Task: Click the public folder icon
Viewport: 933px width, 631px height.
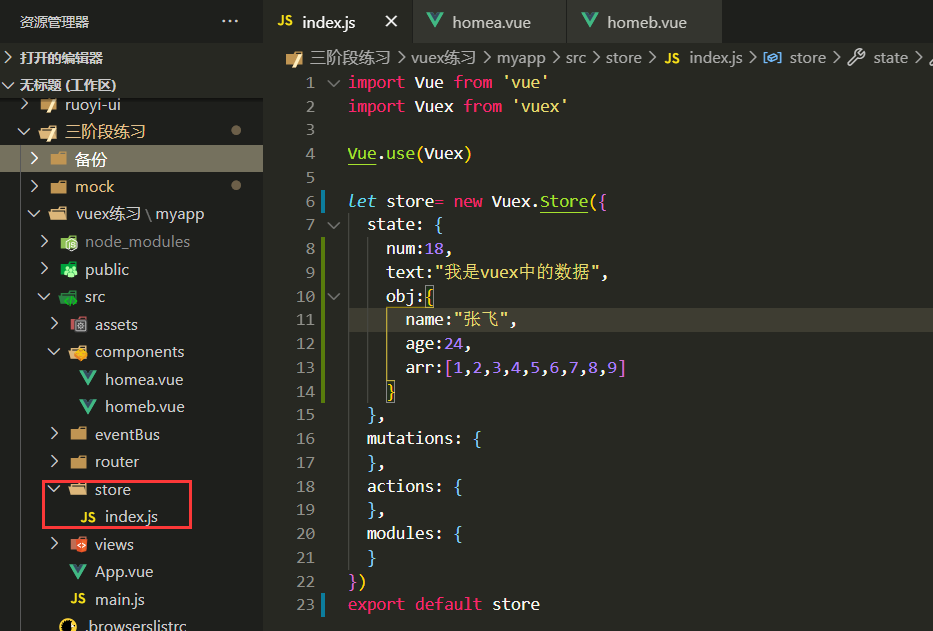Action: [69, 270]
